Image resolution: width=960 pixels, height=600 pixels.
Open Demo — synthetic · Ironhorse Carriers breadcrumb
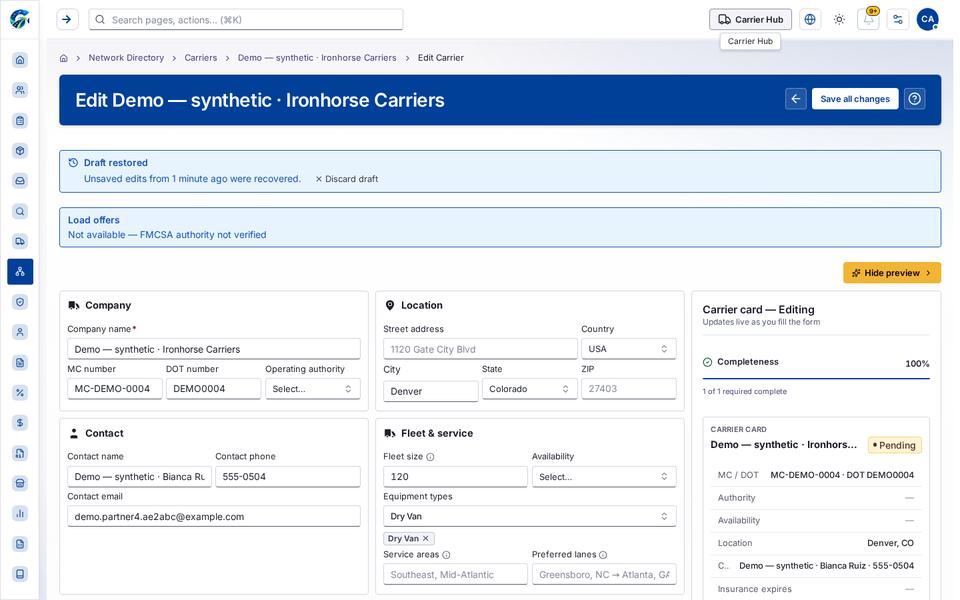point(317,58)
